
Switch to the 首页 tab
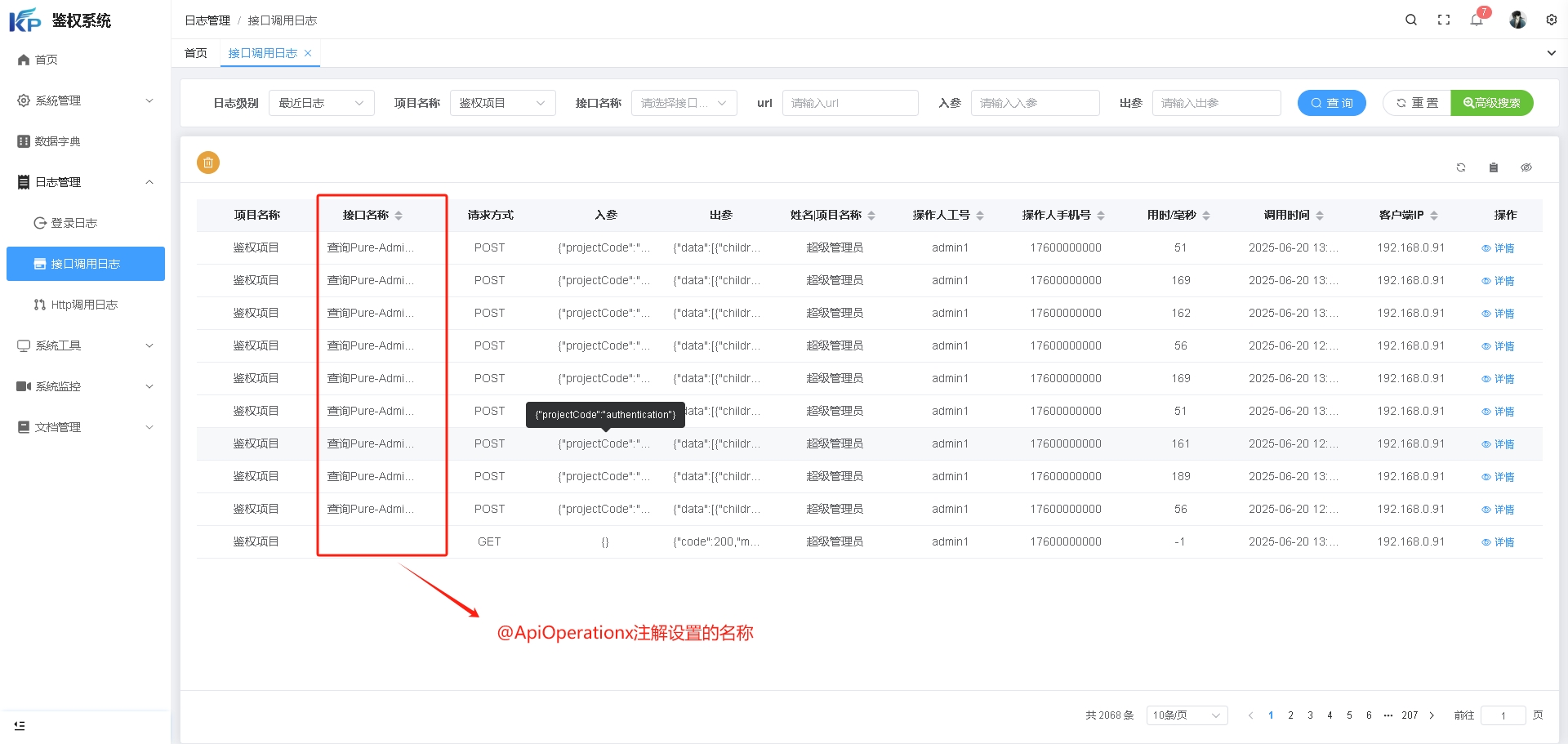coord(196,53)
